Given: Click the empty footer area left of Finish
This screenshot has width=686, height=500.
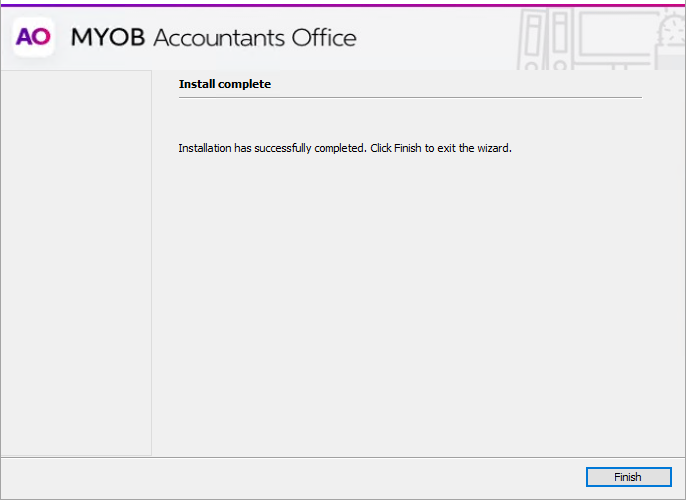Looking at the screenshot, I should coord(290,477).
